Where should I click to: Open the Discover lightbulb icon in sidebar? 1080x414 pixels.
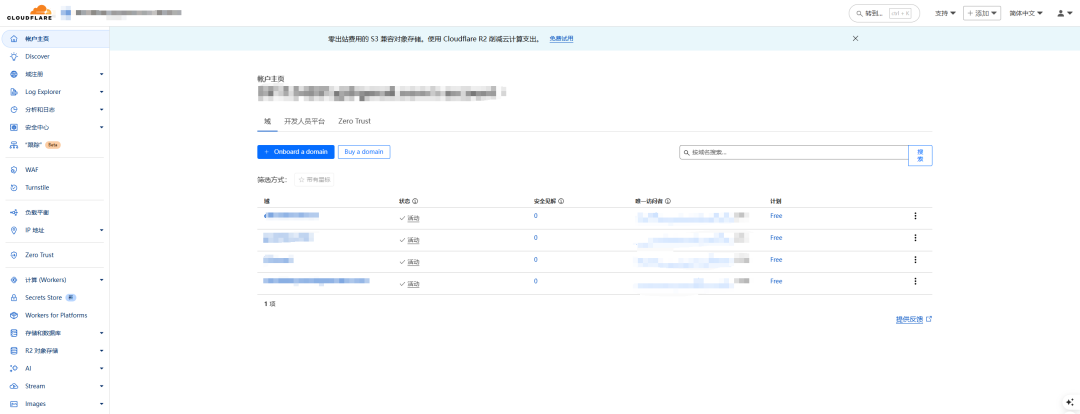[x=14, y=56]
